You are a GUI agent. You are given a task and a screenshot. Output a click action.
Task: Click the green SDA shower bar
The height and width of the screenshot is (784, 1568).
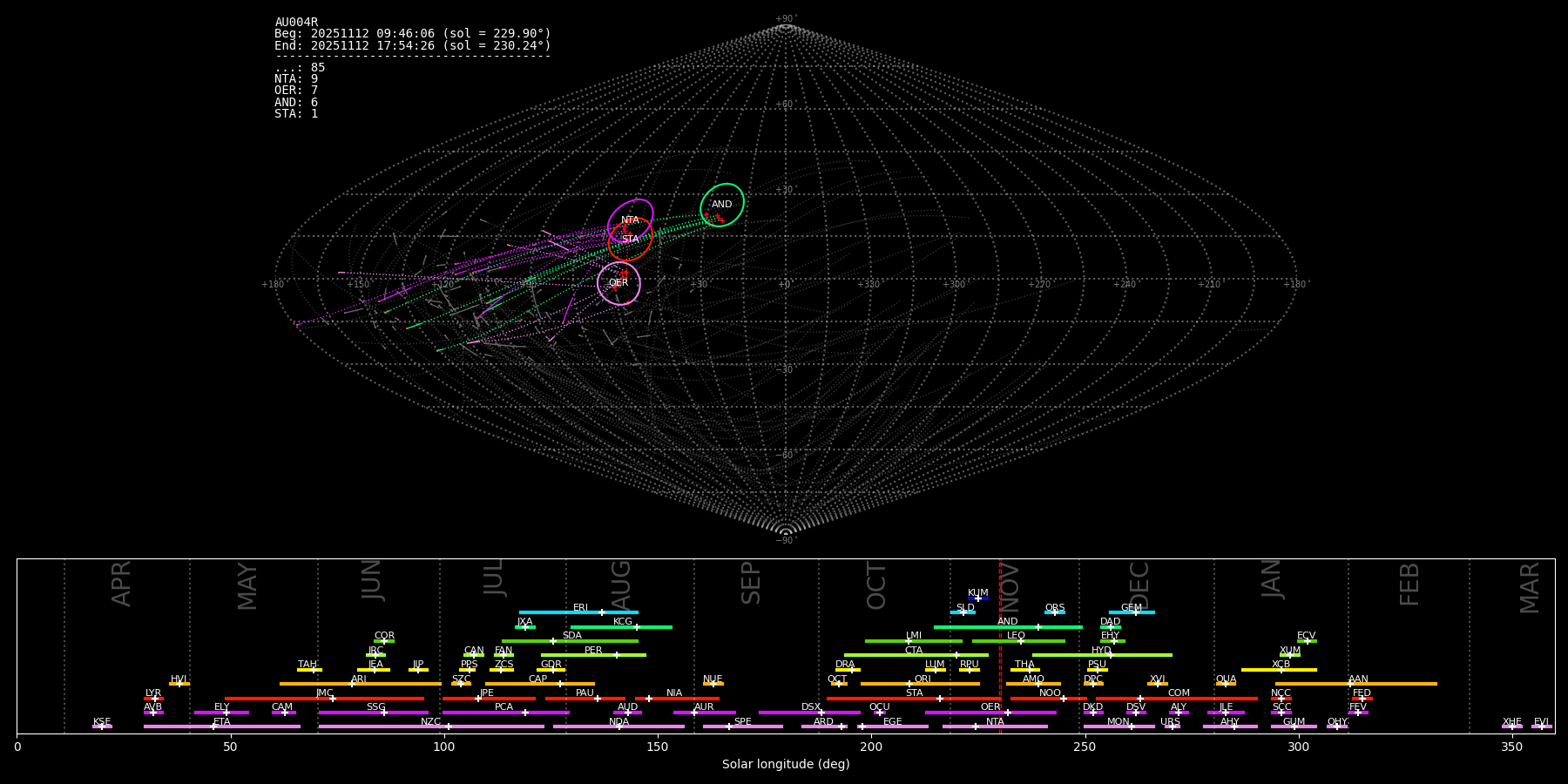point(570,641)
